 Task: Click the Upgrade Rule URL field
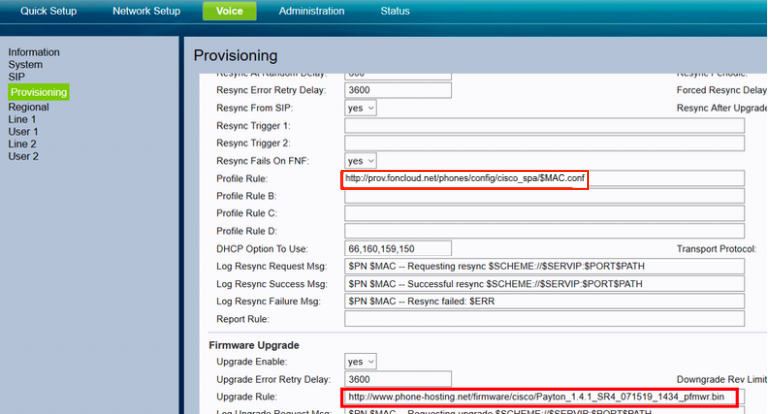point(544,397)
